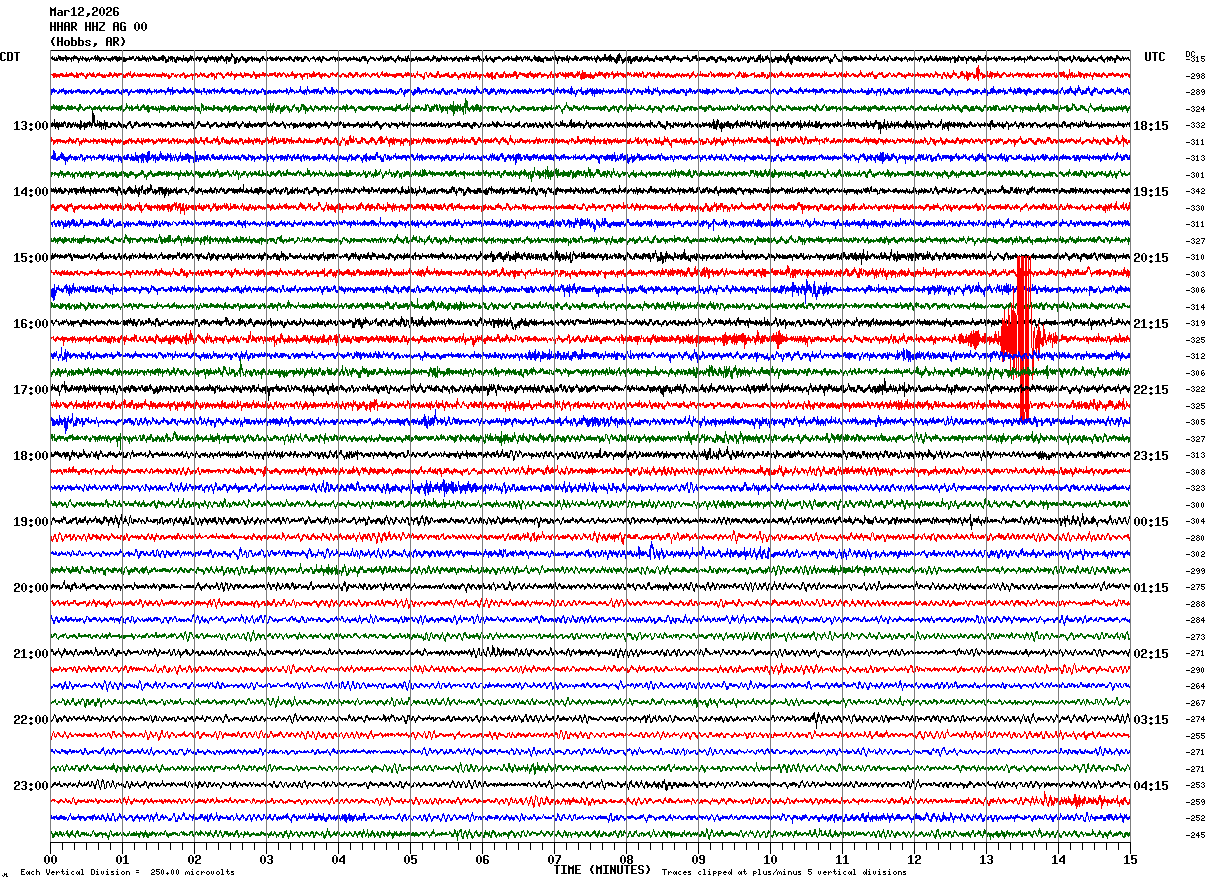Click the -245 DC offset value
This screenshot has width=1210, height=886.
(1195, 835)
